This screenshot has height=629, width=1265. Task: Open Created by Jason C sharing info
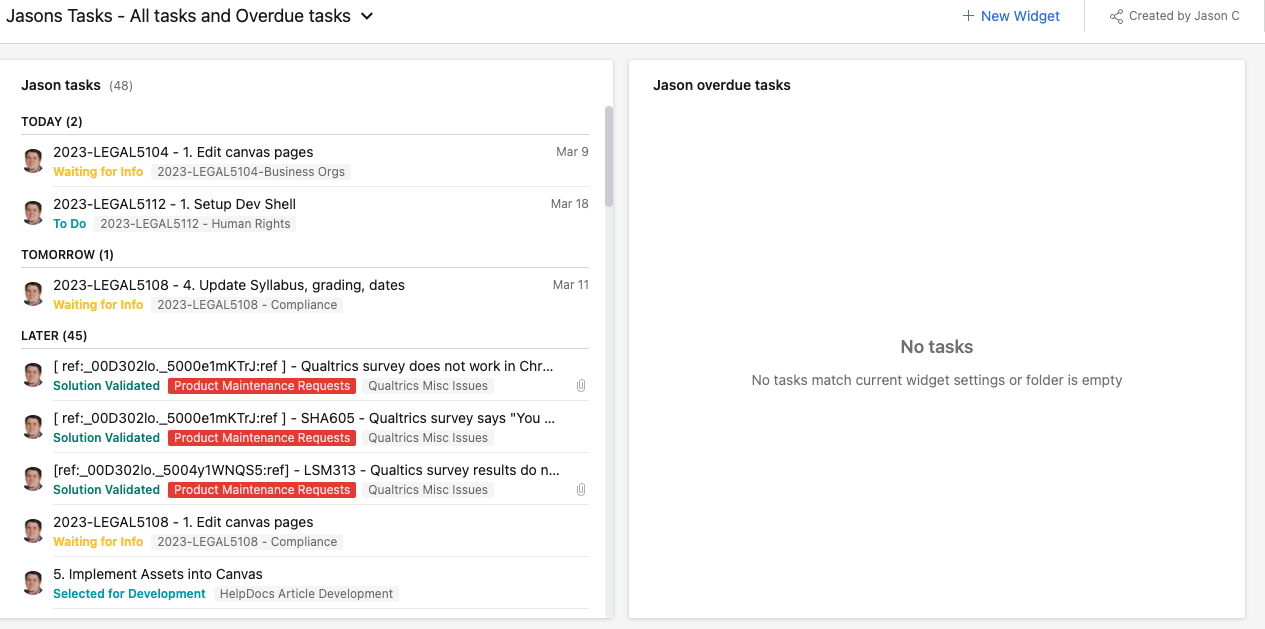[1175, 16]
